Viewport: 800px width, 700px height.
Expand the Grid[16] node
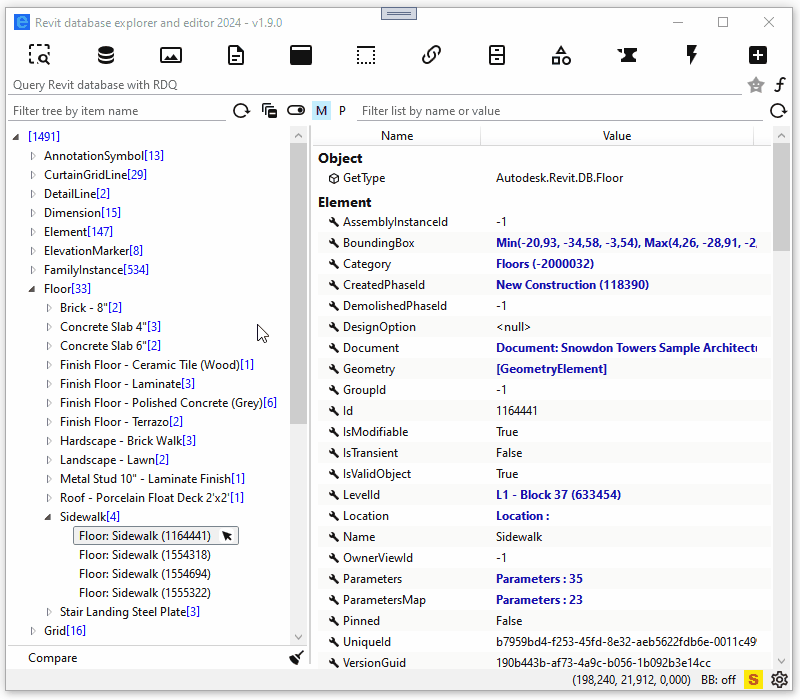click(x=33, y=631)
